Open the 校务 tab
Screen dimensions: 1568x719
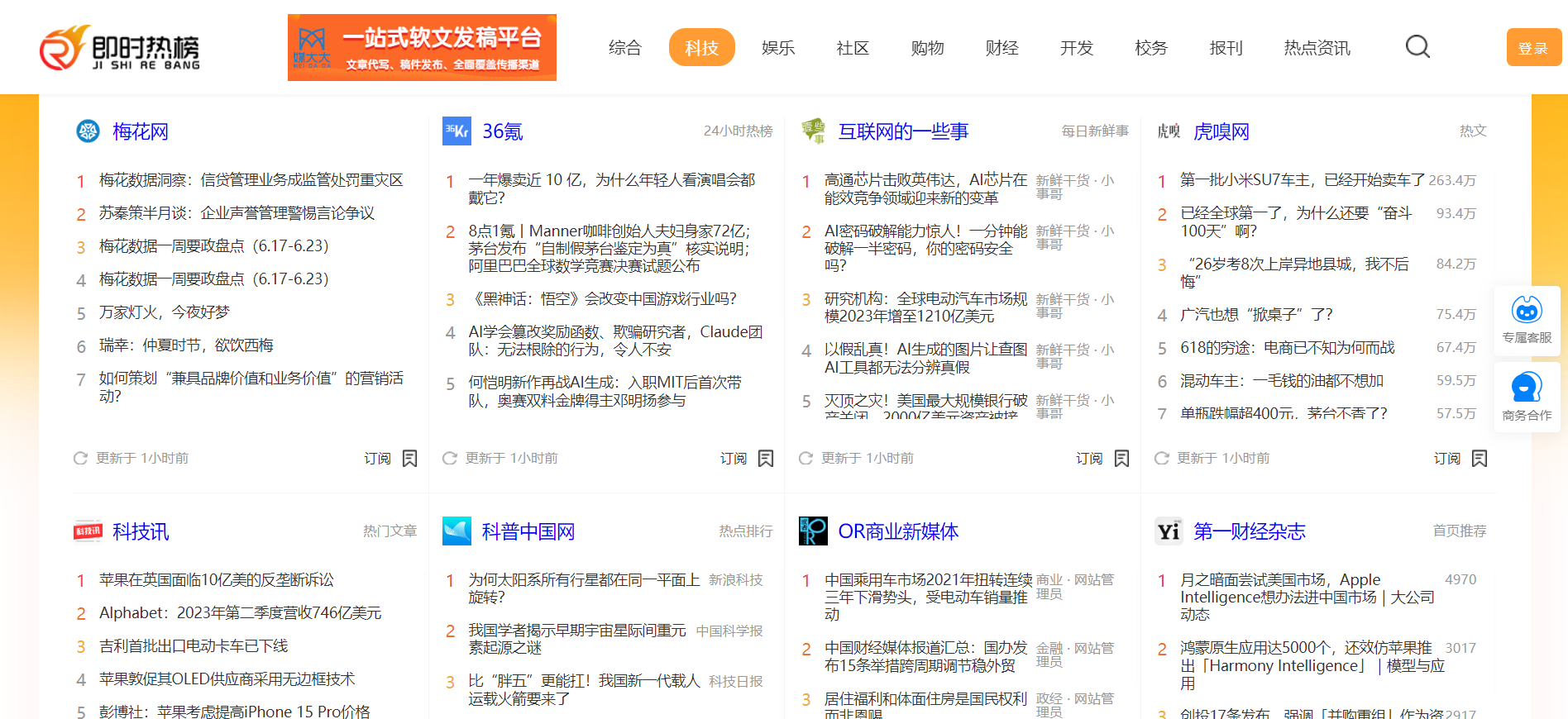click(x=1151, y=48)
